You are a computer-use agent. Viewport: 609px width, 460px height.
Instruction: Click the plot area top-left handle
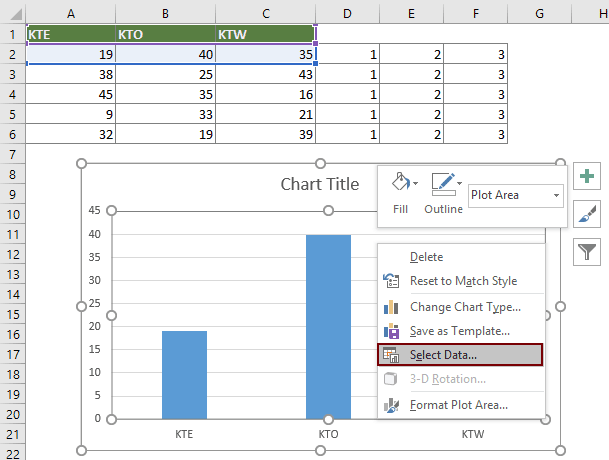[111, 211]
